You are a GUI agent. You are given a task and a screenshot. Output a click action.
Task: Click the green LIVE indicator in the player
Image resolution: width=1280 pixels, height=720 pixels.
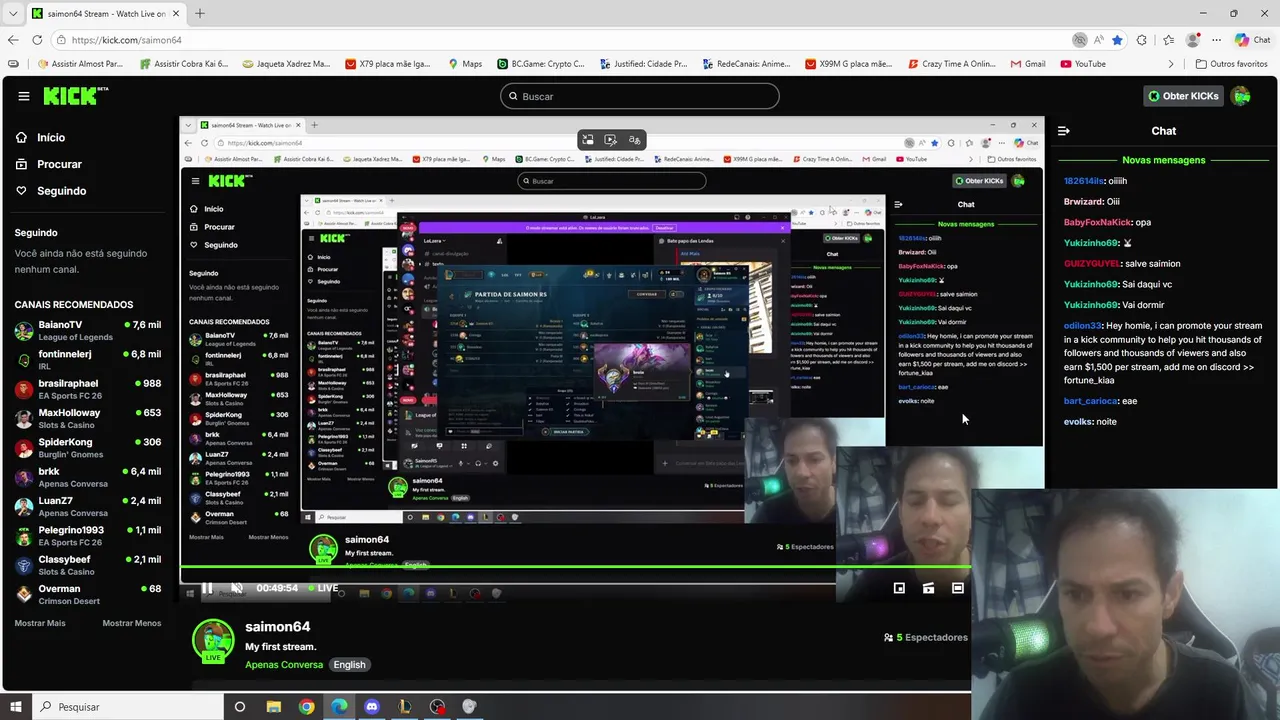pos(323,588)
